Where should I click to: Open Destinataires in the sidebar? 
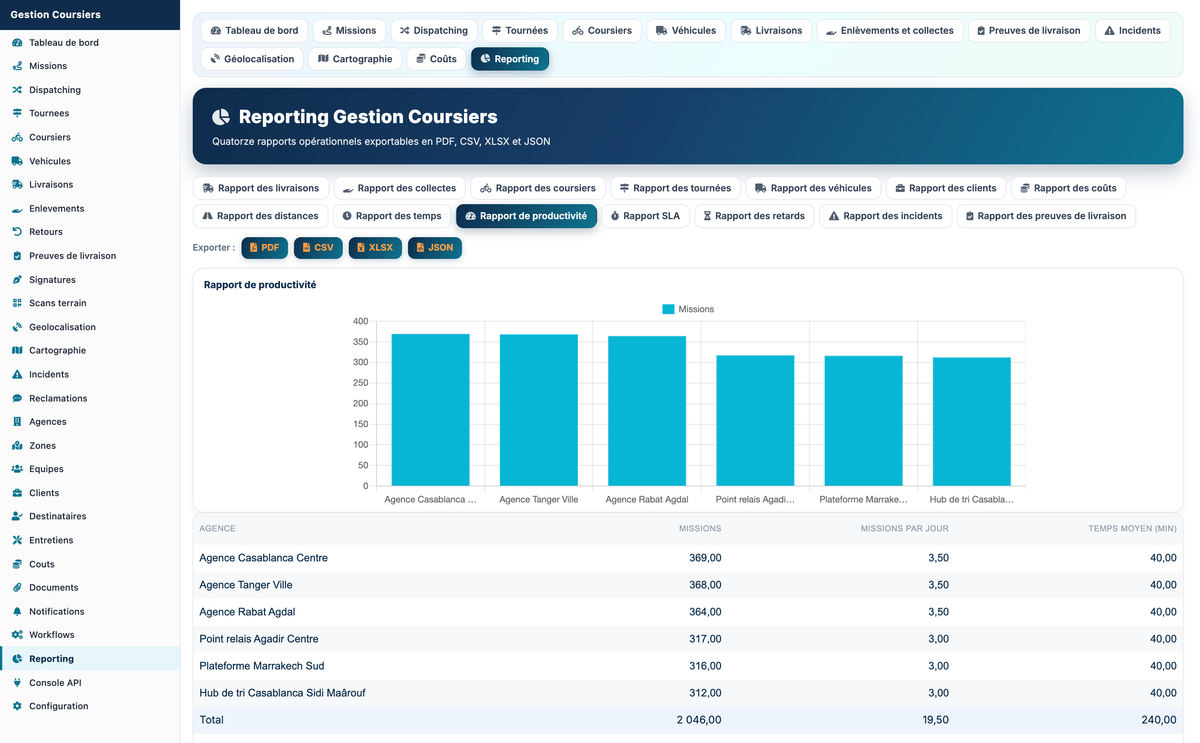coord(90,517)
